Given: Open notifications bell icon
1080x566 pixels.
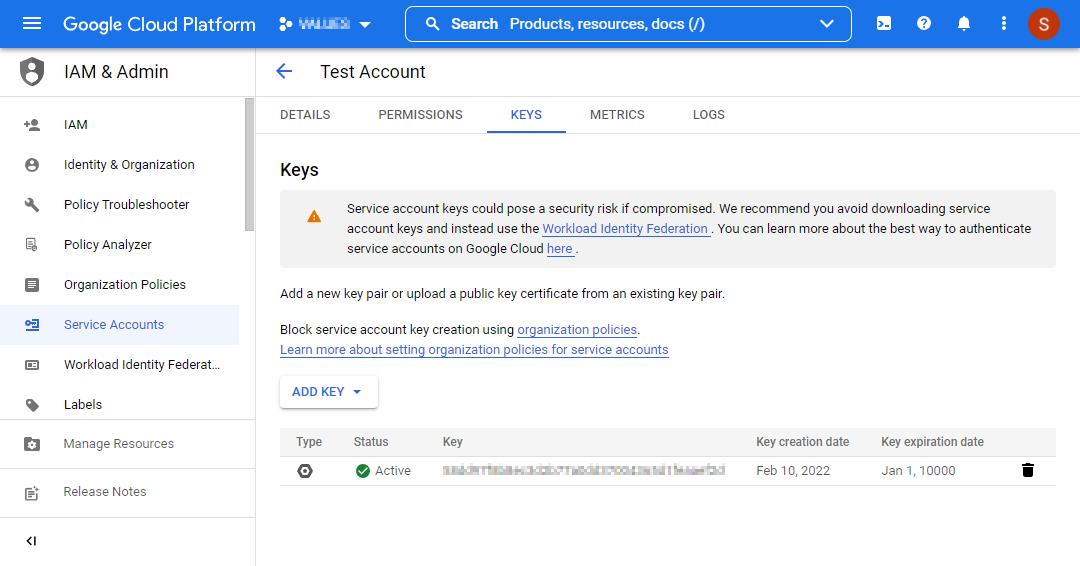Looking at the screenshot, I should 964,24.
